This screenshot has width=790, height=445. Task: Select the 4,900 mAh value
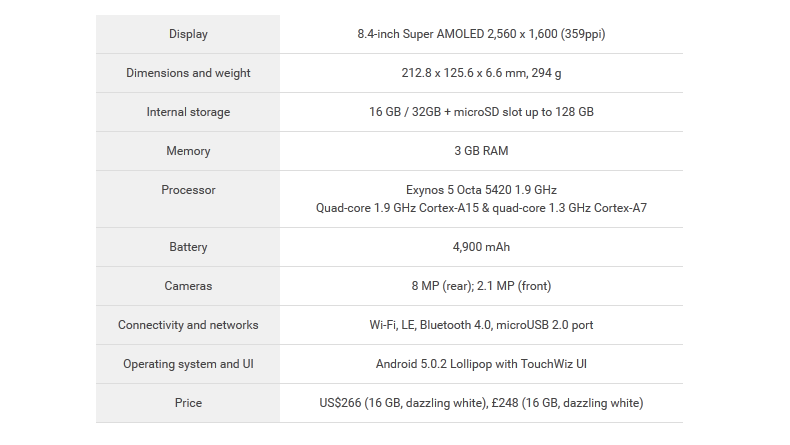481,247
